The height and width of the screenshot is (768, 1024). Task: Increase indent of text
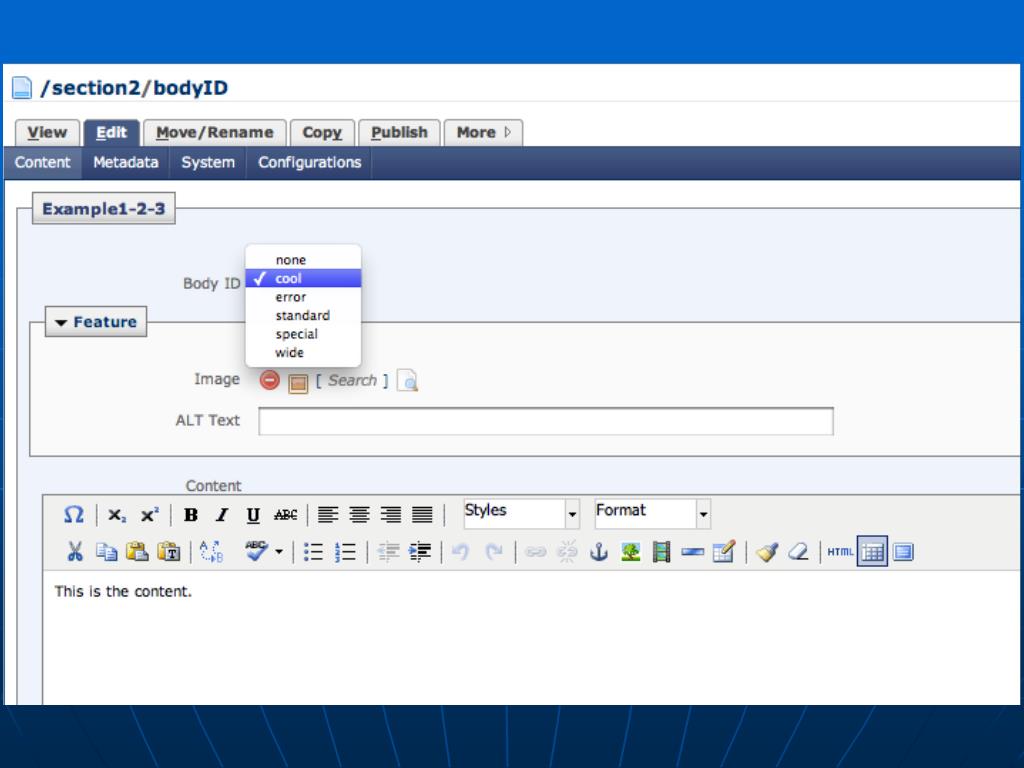click(x=420, y=552)
